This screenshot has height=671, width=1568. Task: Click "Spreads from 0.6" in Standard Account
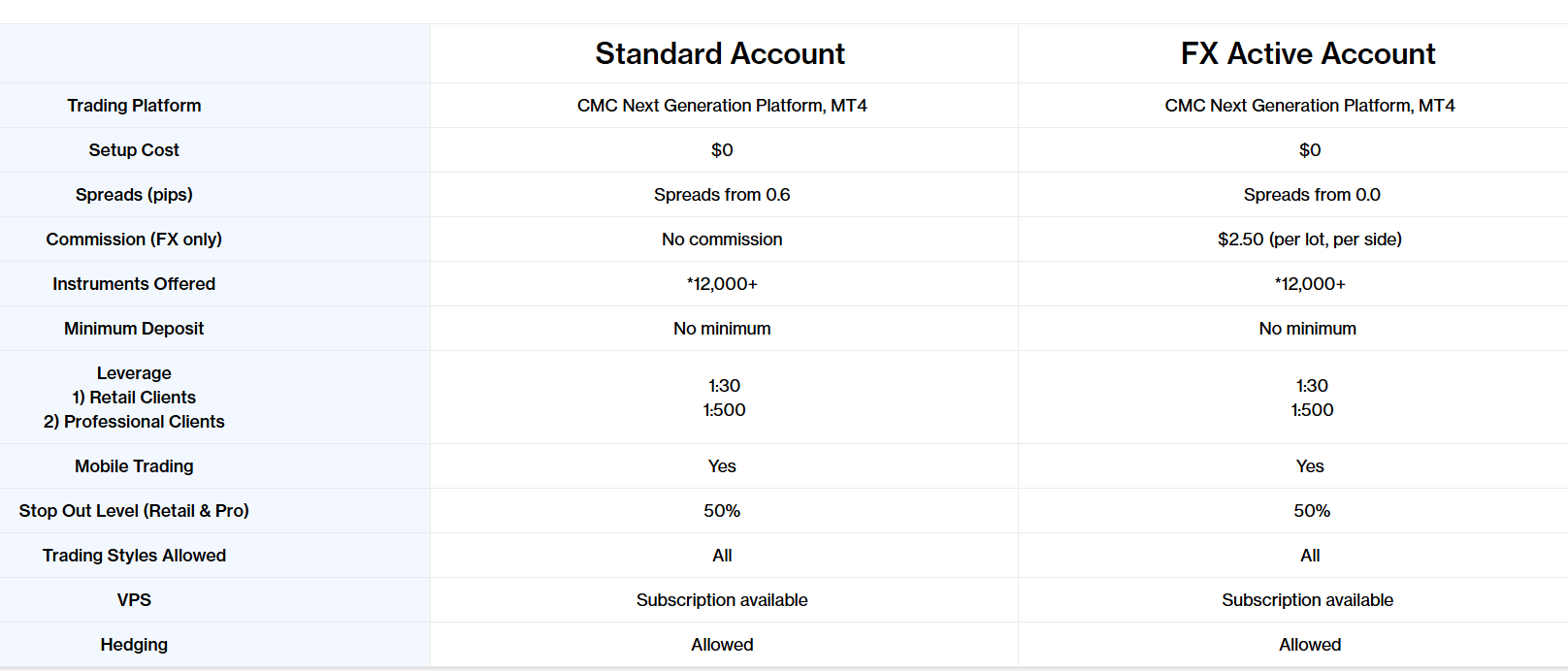point(722,195)
